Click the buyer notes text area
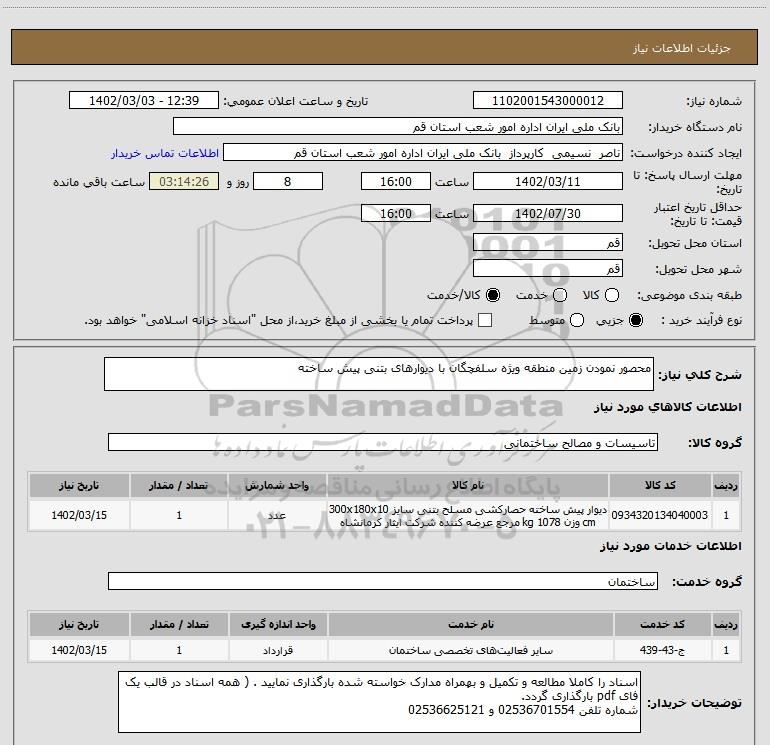The width and height of the screenshot is (770, 745). tap(380, 702)
